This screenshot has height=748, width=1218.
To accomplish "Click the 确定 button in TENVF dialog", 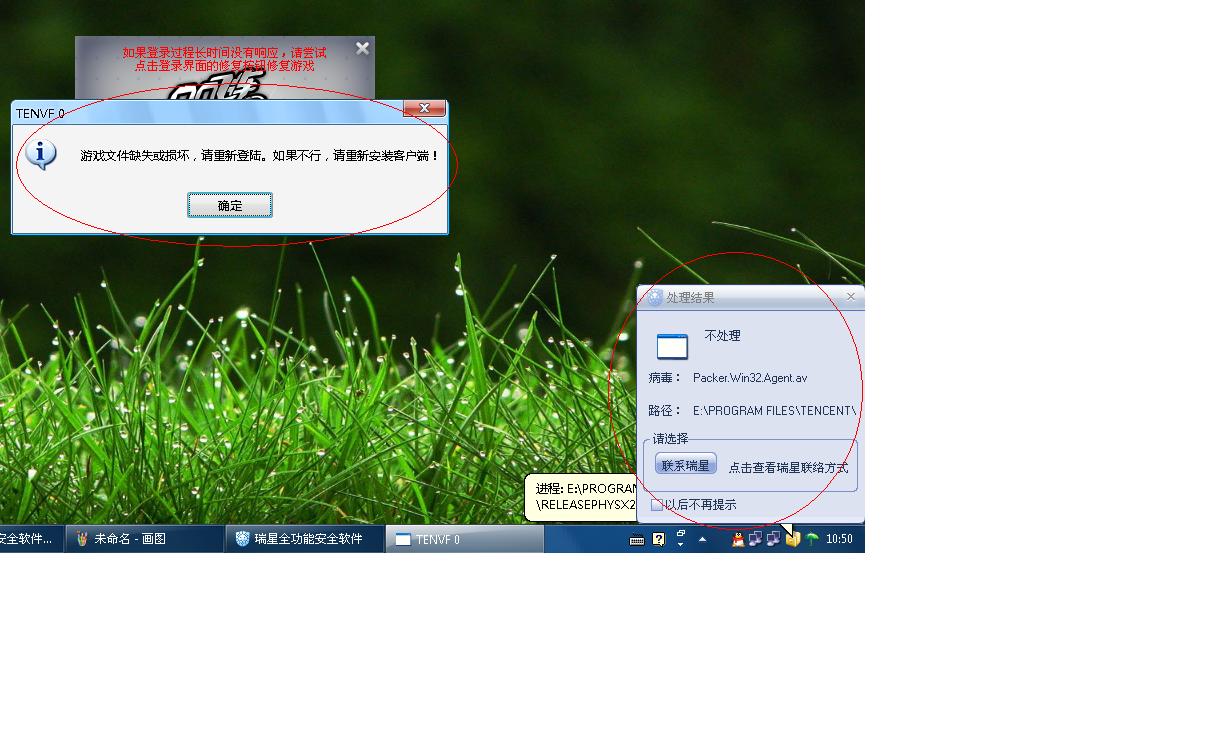I will pyautogui.click(x=230, y=205).
